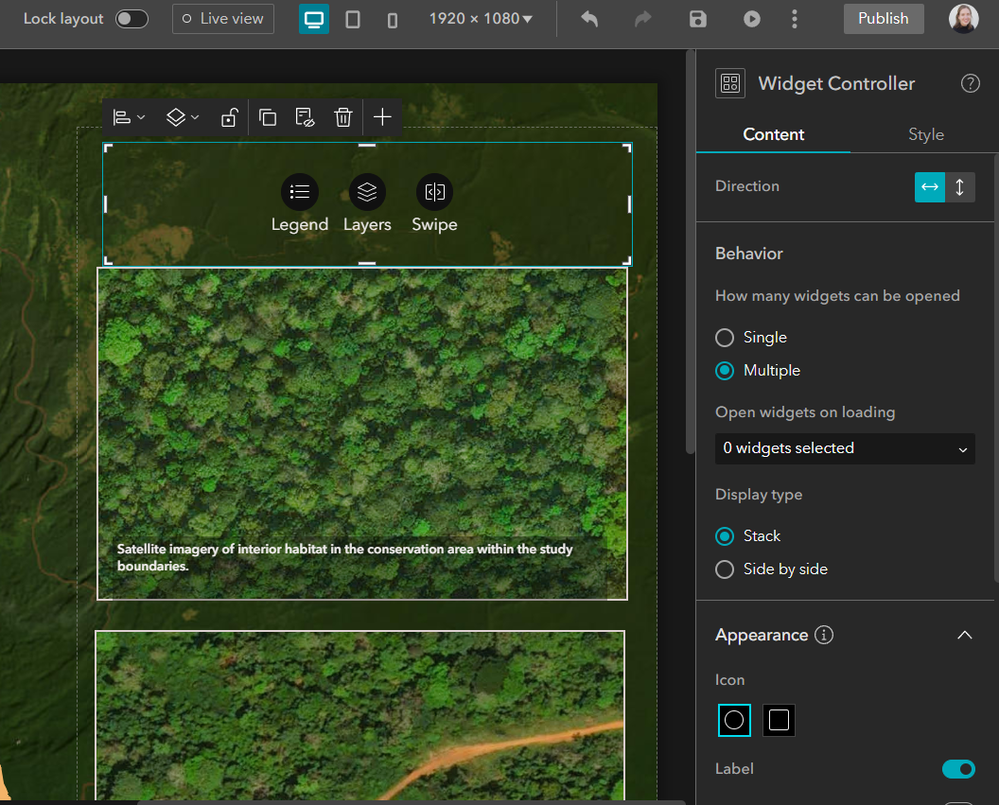Click the Preview play icon
The image size is (999, 805).
751,19
